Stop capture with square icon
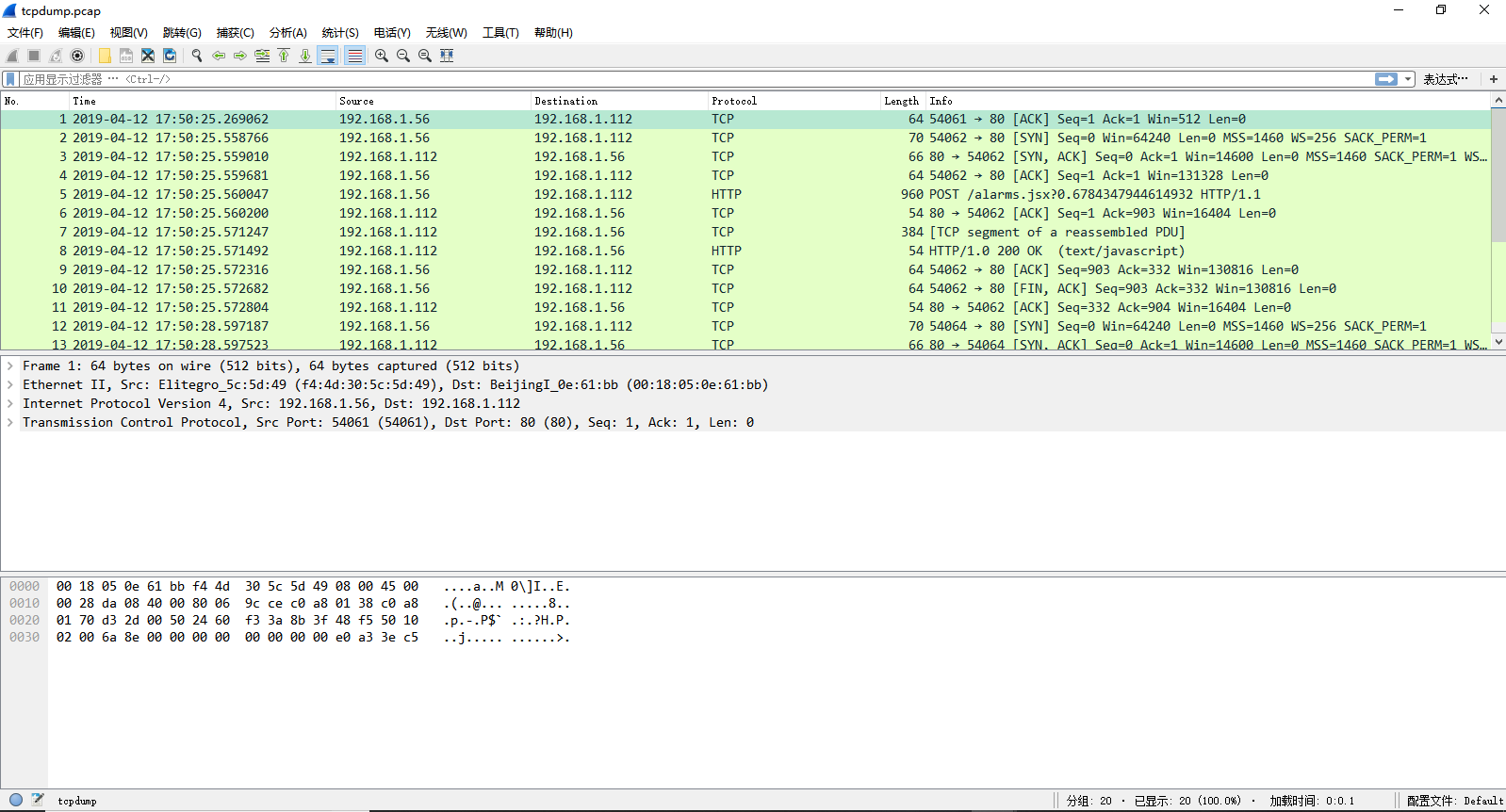 [34, 56]
